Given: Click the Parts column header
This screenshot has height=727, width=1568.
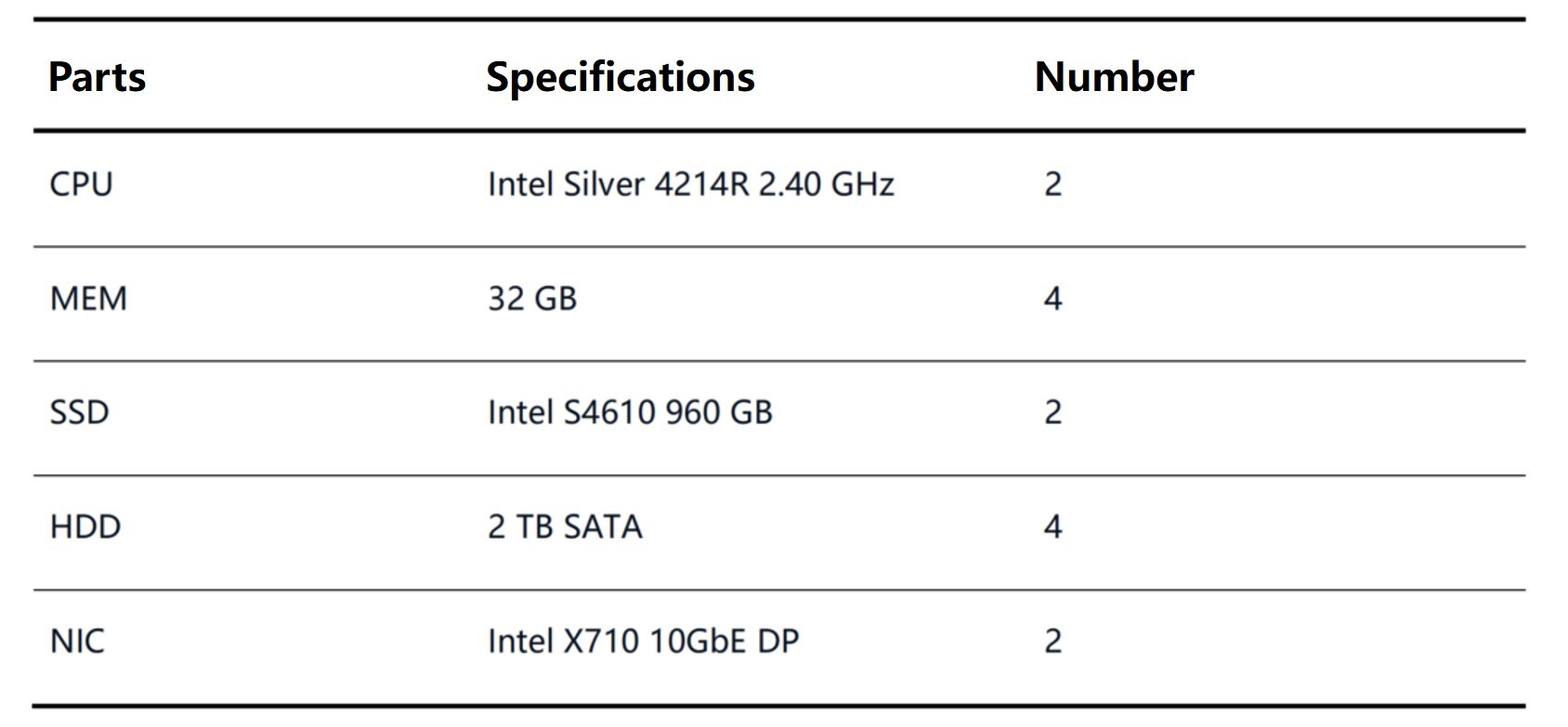Looking at the screenshot, I should 97,76.
